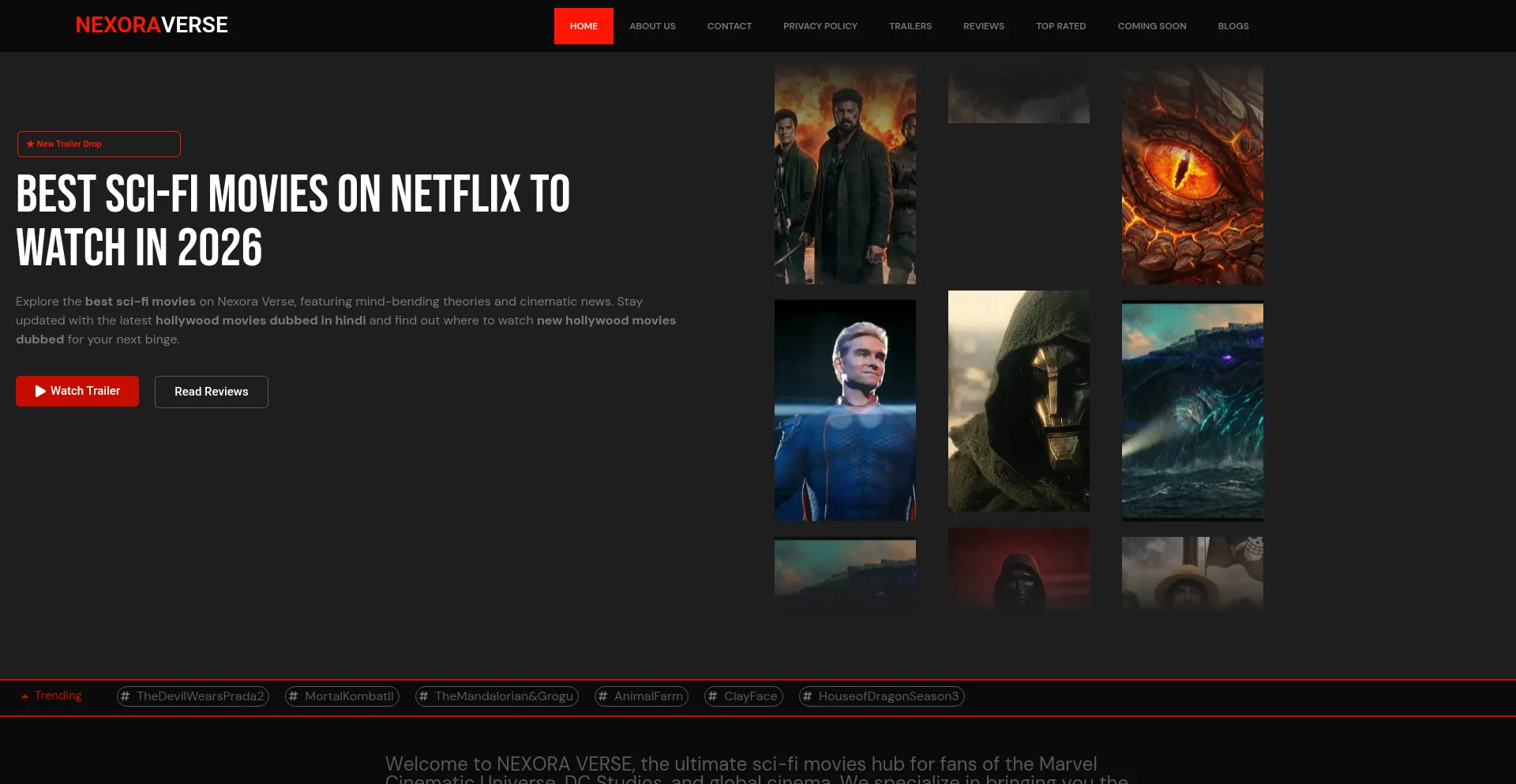Open the red hooded figure poster
Viewport: 1516px width, 784px height.
coord(1019,568)
